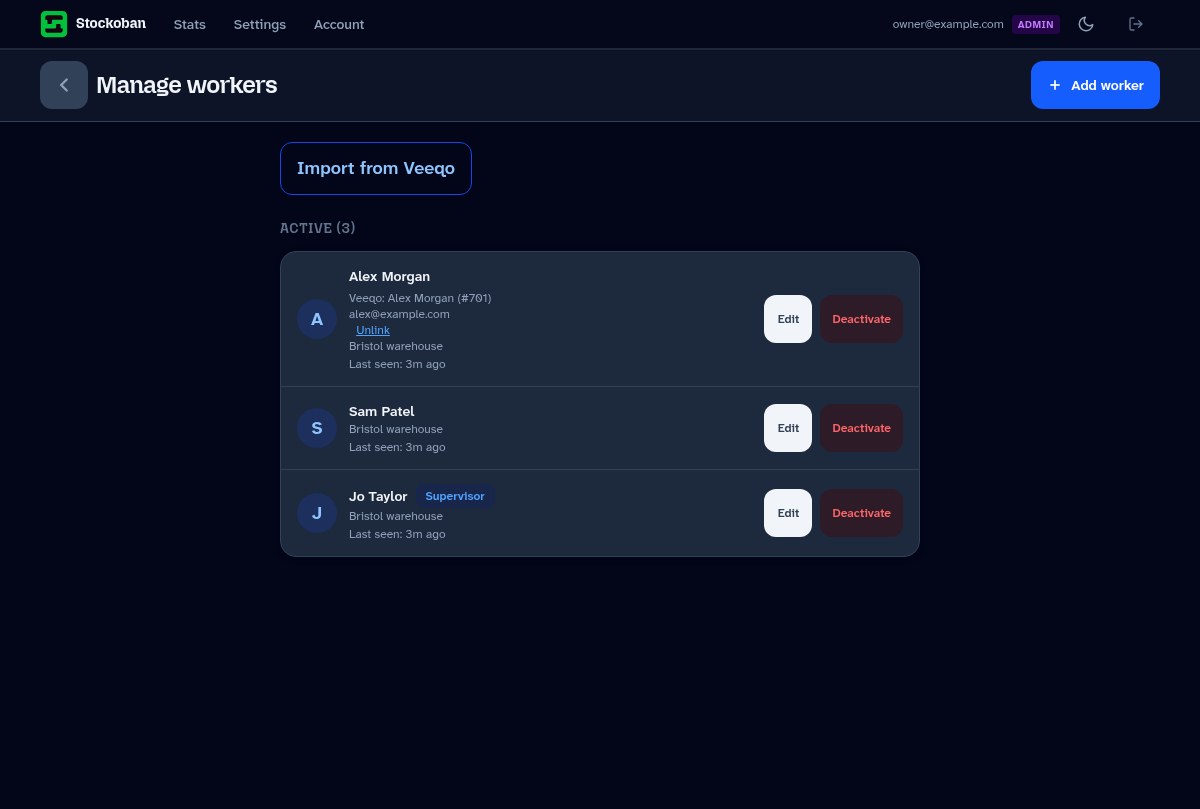Edit Sam Patel's worker record
The height and width of the screenshot is (809, 1200).
click(788, 428)
